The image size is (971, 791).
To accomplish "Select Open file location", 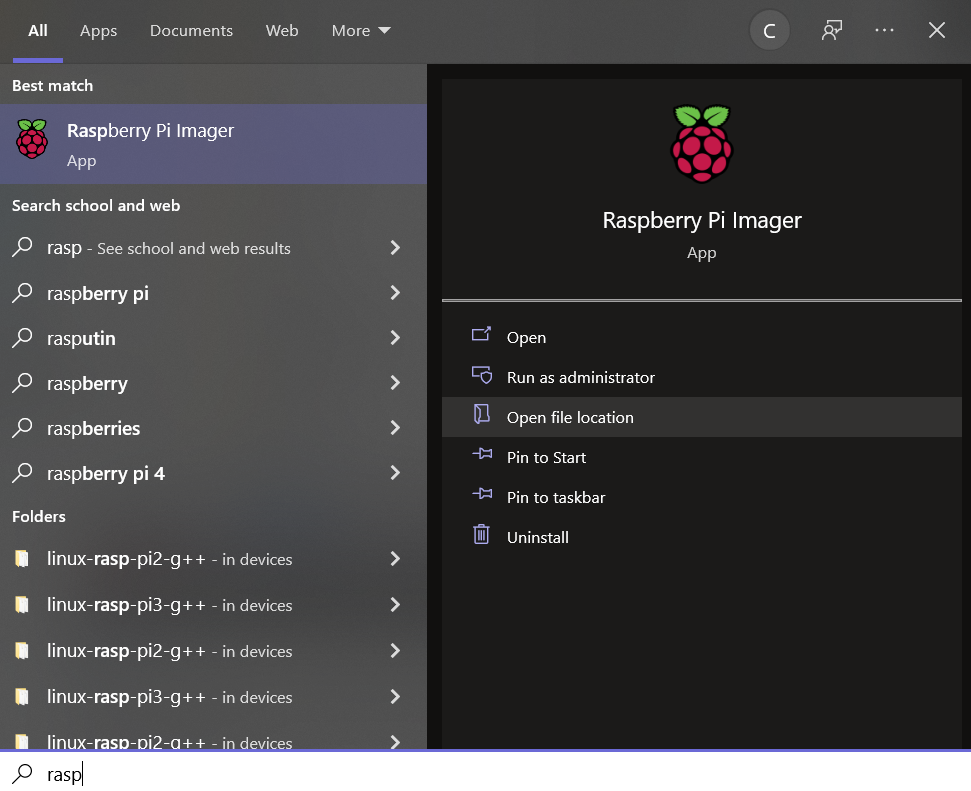I will (702, 417).
